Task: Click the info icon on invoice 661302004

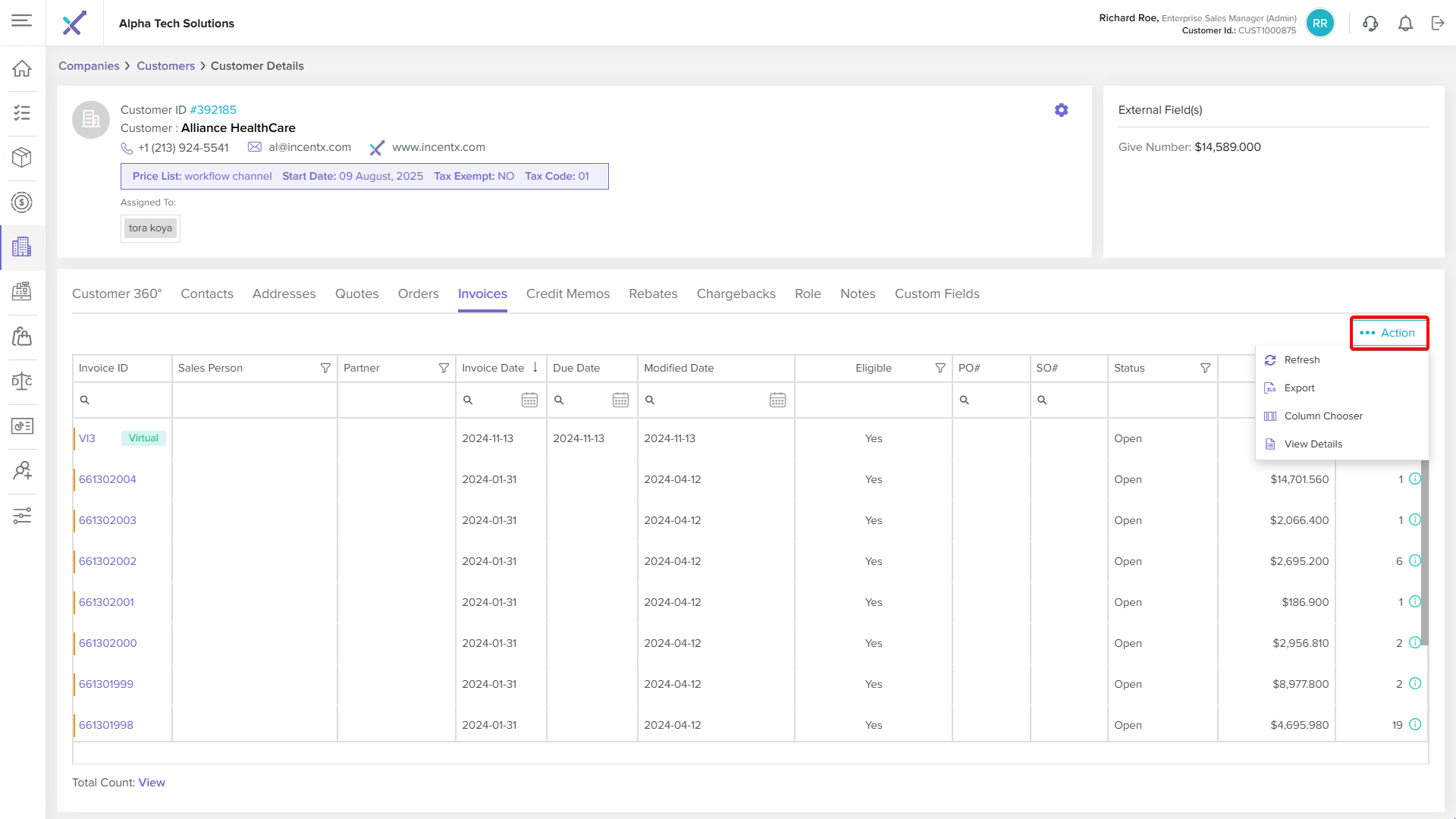Action: pos(1415,479)
